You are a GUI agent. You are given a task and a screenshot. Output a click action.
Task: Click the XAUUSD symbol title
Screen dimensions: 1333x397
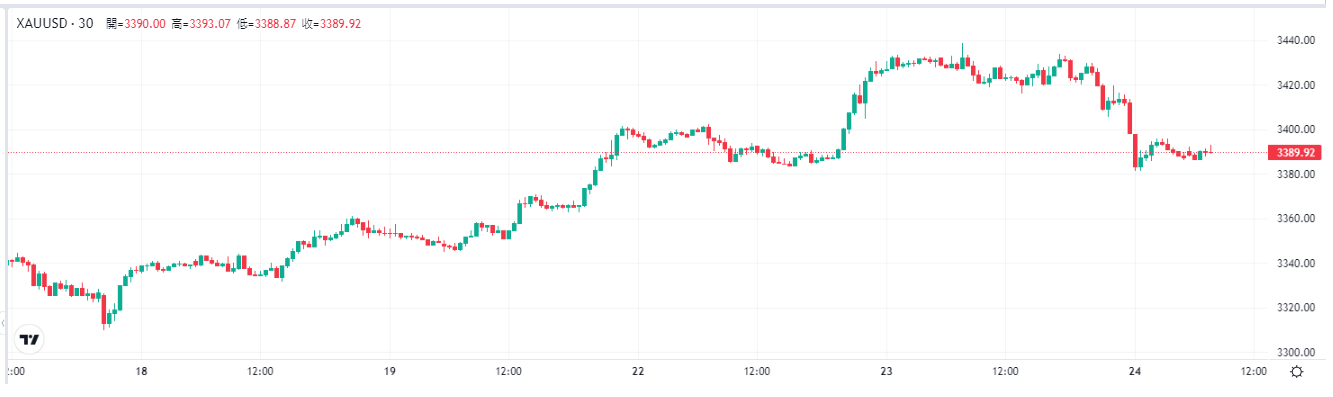coord(43,22)
